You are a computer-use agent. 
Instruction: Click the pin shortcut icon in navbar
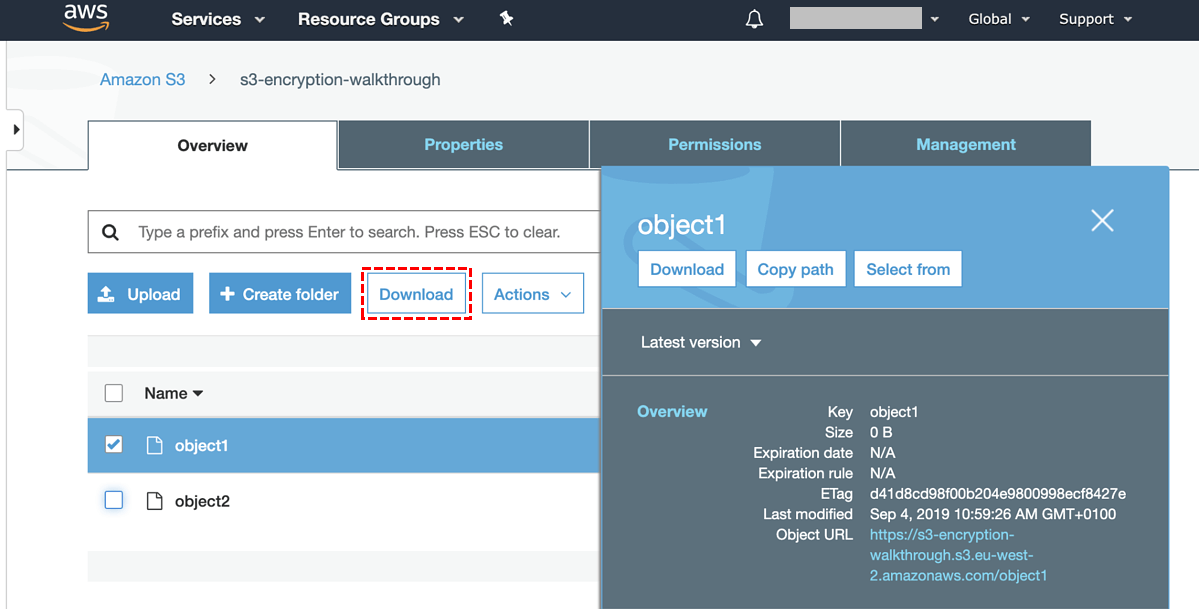point(506,19)
